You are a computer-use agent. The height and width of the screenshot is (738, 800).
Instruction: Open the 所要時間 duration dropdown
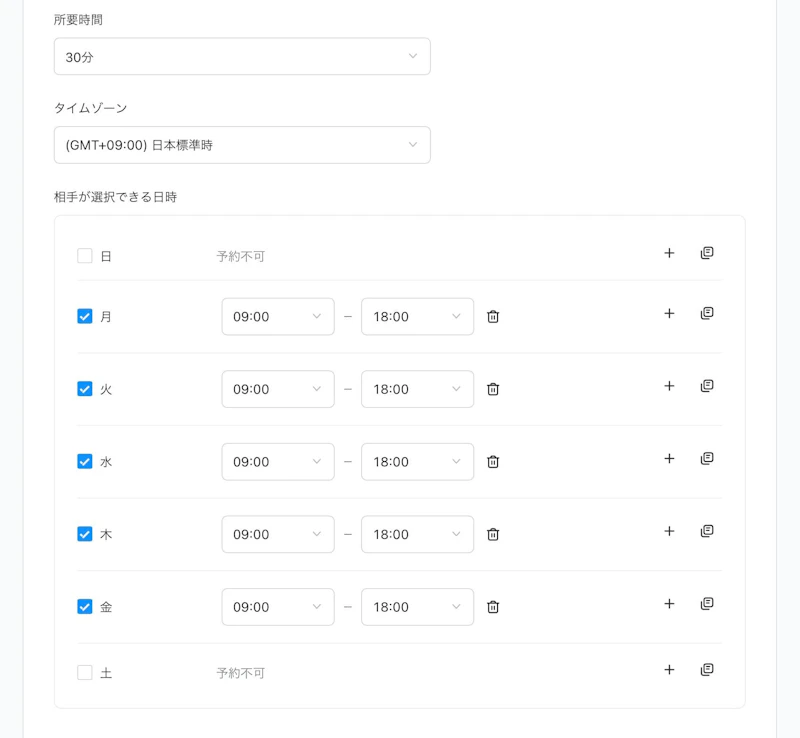pos(242,56)
